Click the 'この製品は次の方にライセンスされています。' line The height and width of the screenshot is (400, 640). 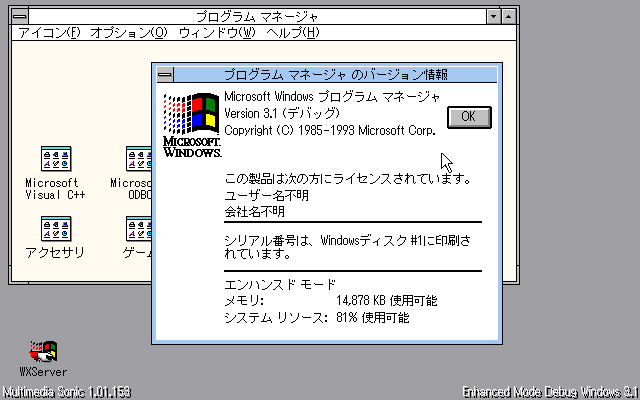[x=348, y=178]
